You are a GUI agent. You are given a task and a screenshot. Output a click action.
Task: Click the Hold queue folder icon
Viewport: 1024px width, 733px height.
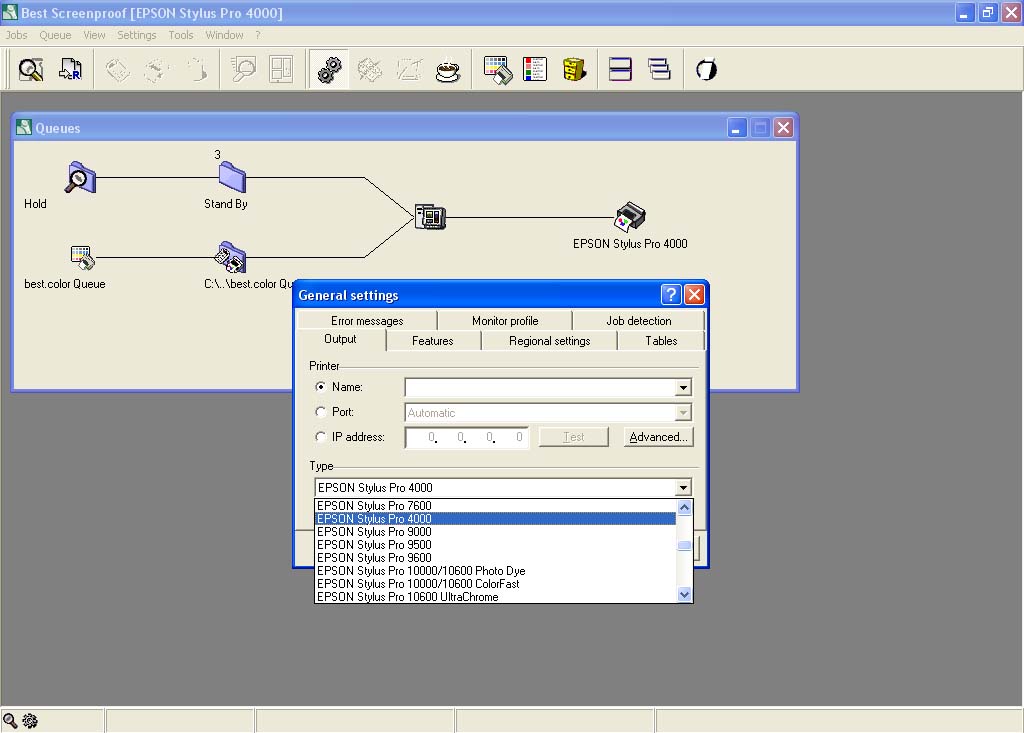80,178
